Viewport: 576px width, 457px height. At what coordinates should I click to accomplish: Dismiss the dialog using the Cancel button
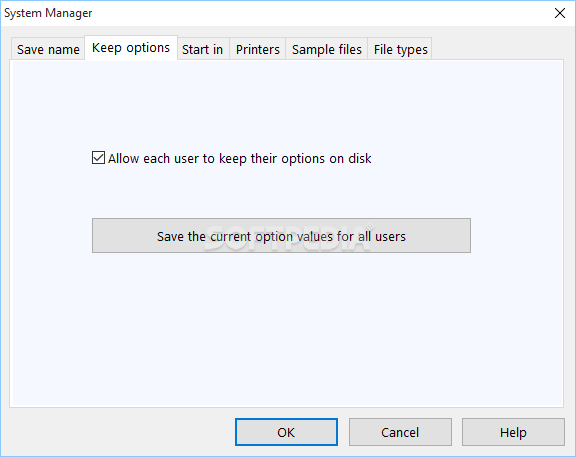[400, 432]
